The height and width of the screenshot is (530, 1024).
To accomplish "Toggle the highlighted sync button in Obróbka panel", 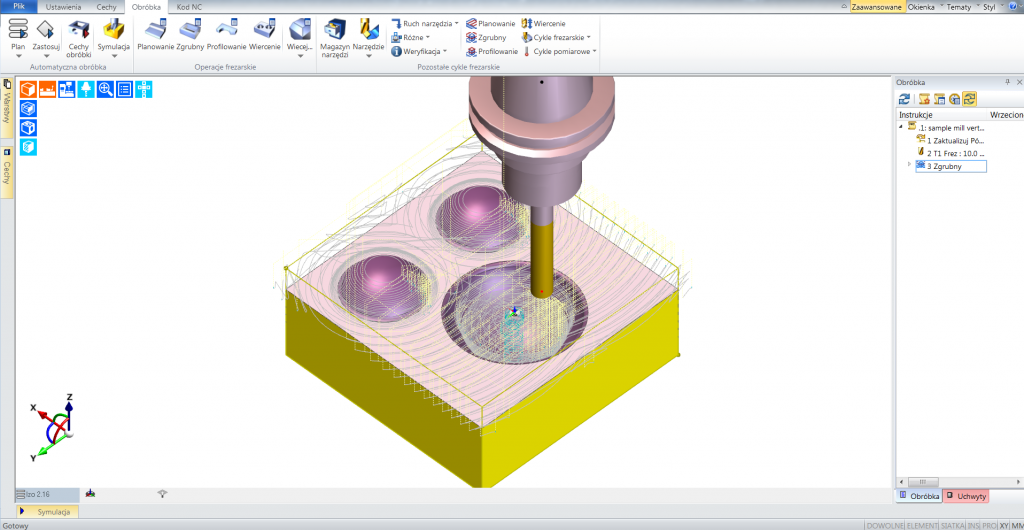I will pyautogui.click(x=970, y=98).
